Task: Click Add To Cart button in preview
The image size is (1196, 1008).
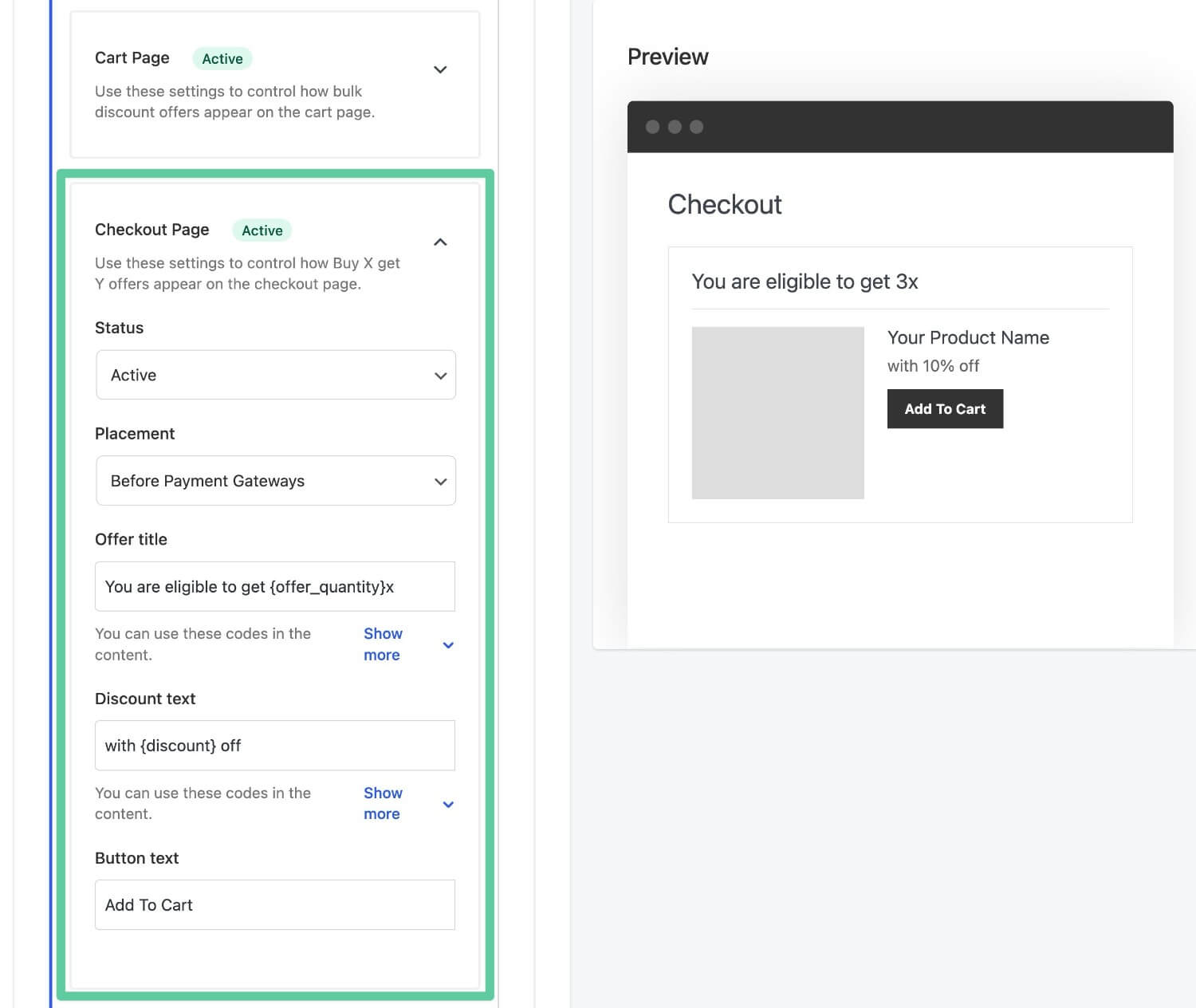Action: click(x=945, y=409)
